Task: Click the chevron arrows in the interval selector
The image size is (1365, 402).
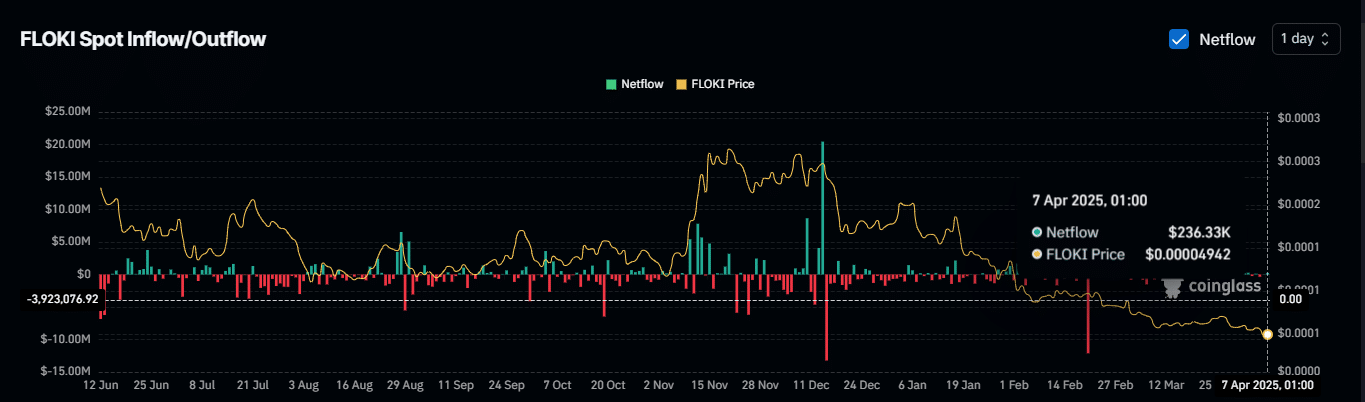Action: click(1325, 39)
